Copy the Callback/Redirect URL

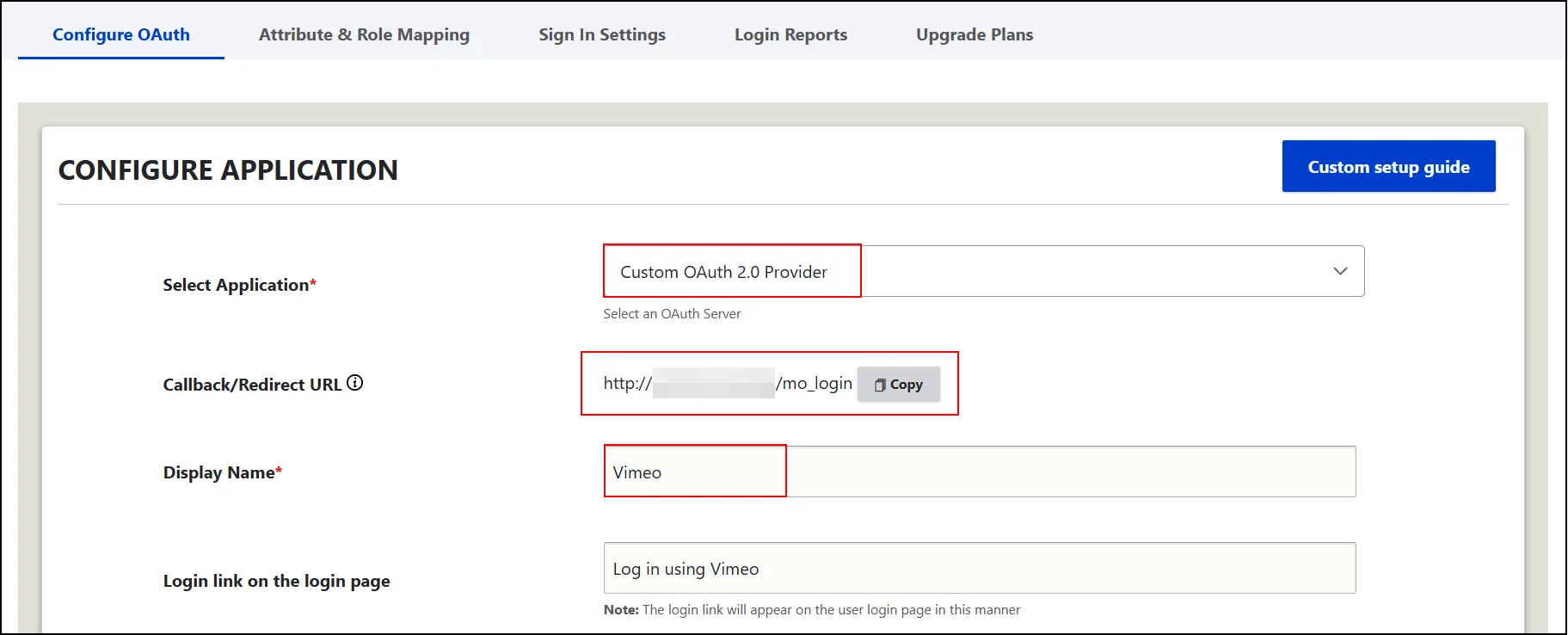898,385
